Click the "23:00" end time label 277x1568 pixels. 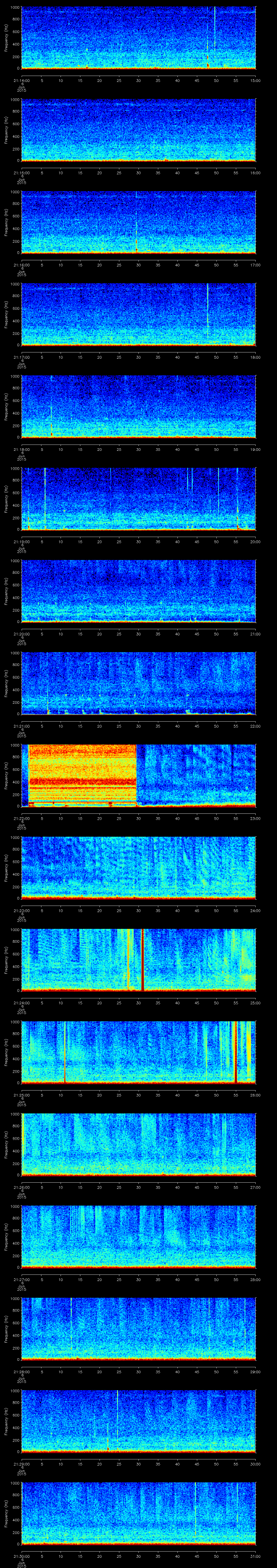point(256,819)
